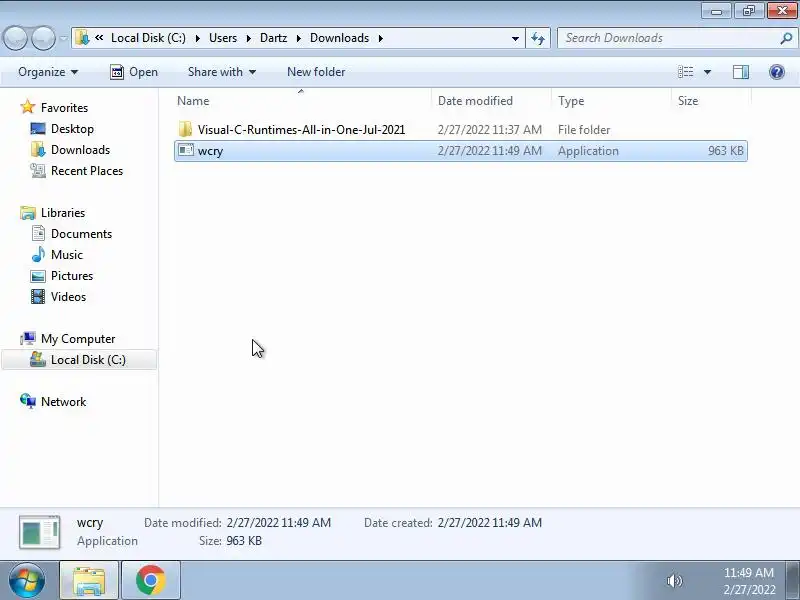Click wcry preview thumbnail in details pane
Screen dimensions: 800x600
click(39, 532)
